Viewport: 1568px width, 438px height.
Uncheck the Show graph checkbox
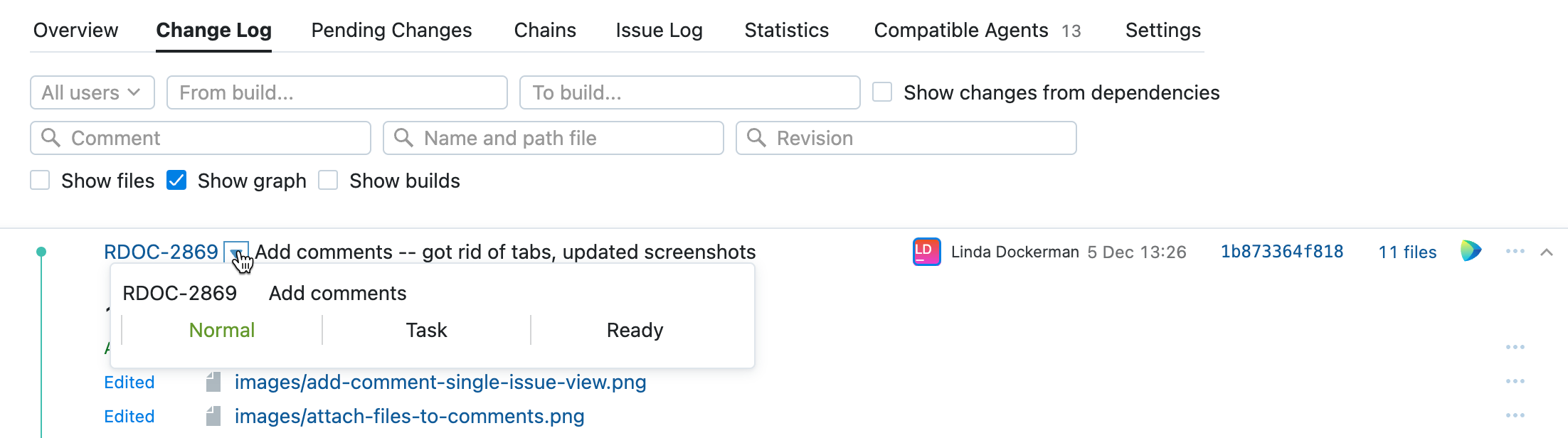(176, 181)
